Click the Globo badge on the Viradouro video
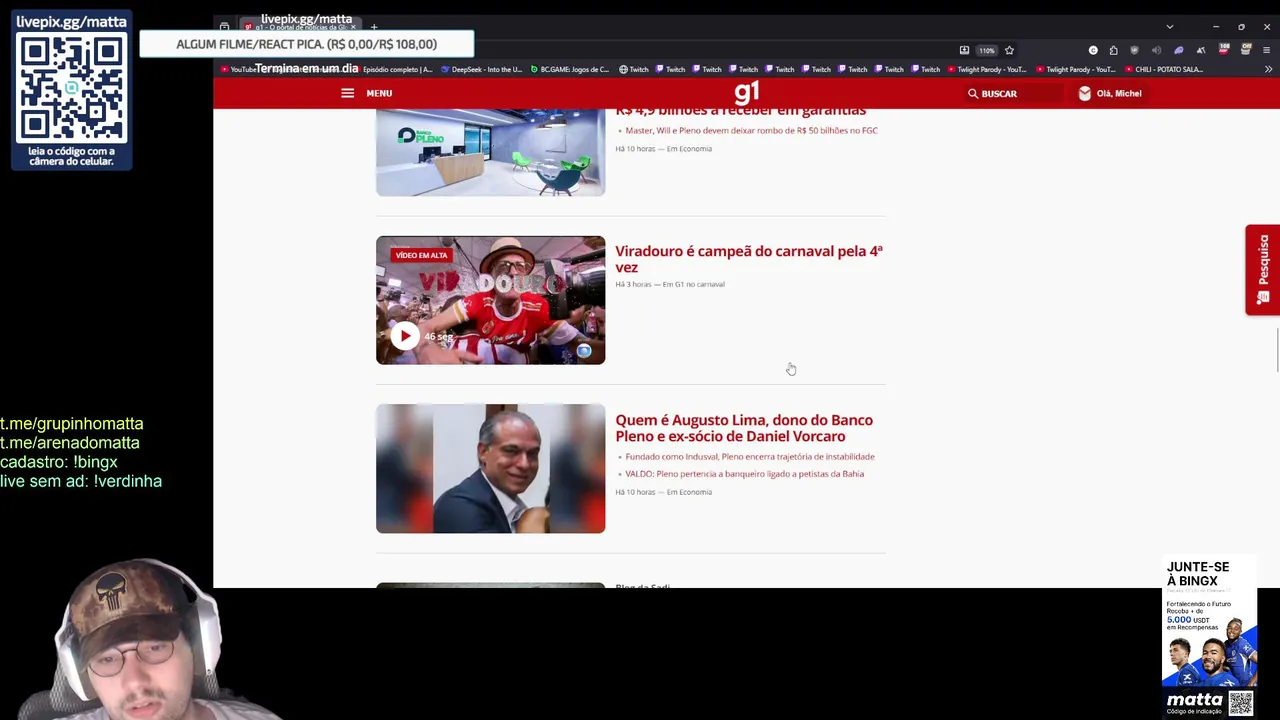 coord(584,351)
